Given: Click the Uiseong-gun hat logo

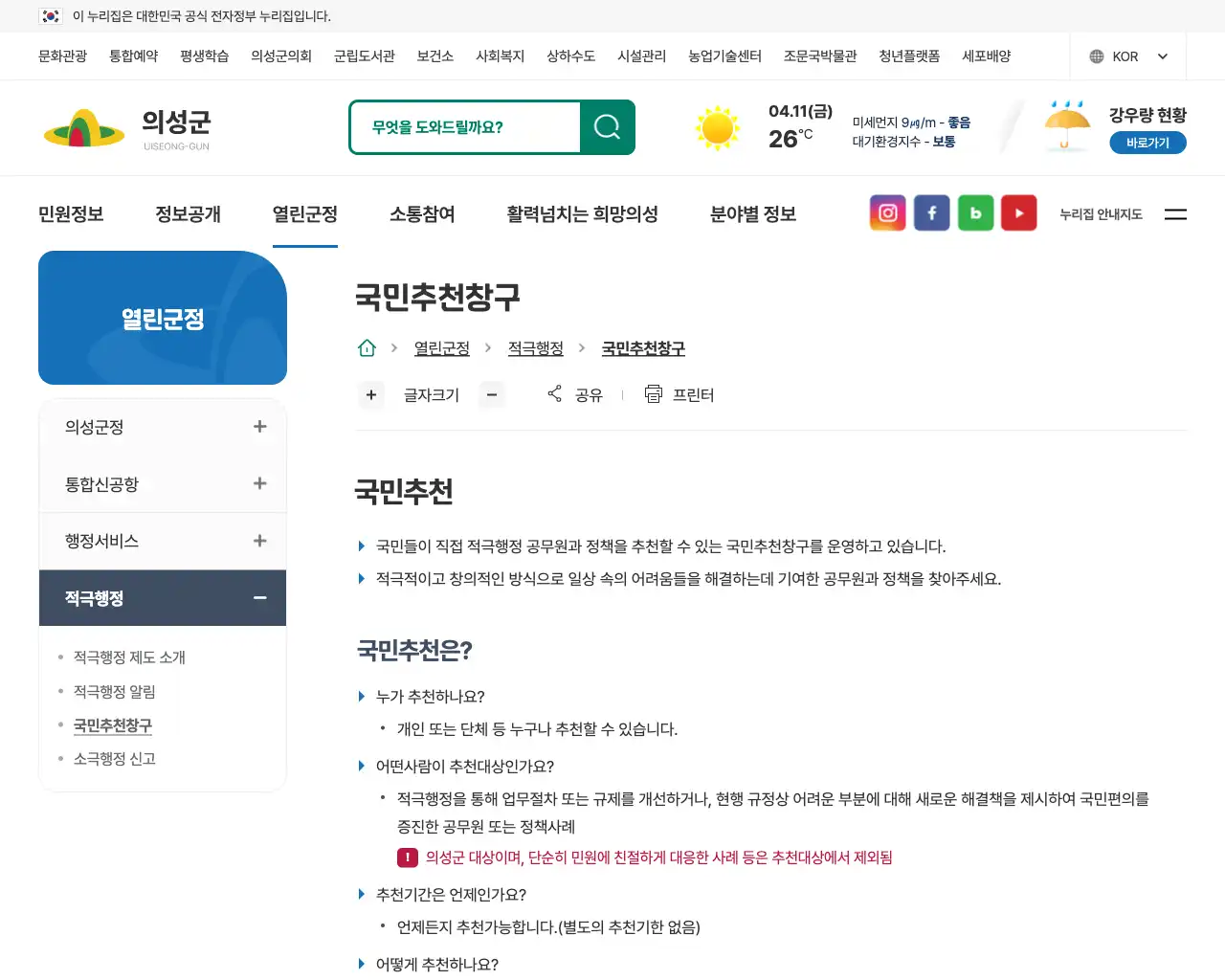Looking at the screenshot, I should click(83, 126).
